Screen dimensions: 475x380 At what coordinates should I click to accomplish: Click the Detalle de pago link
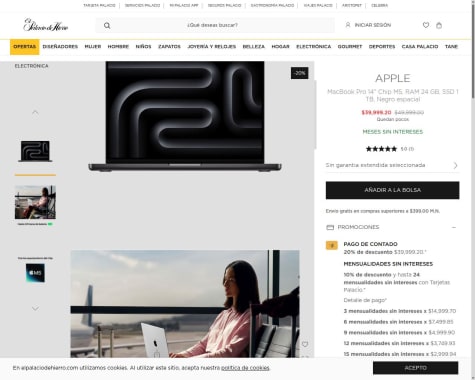click(x=365, y=300)
